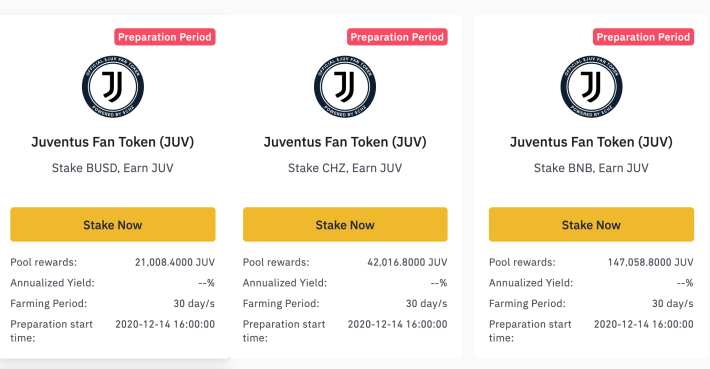Click the 147,058.8000 JUV pool rewards value
Screen dimensions: 710x369
[651, 262]
